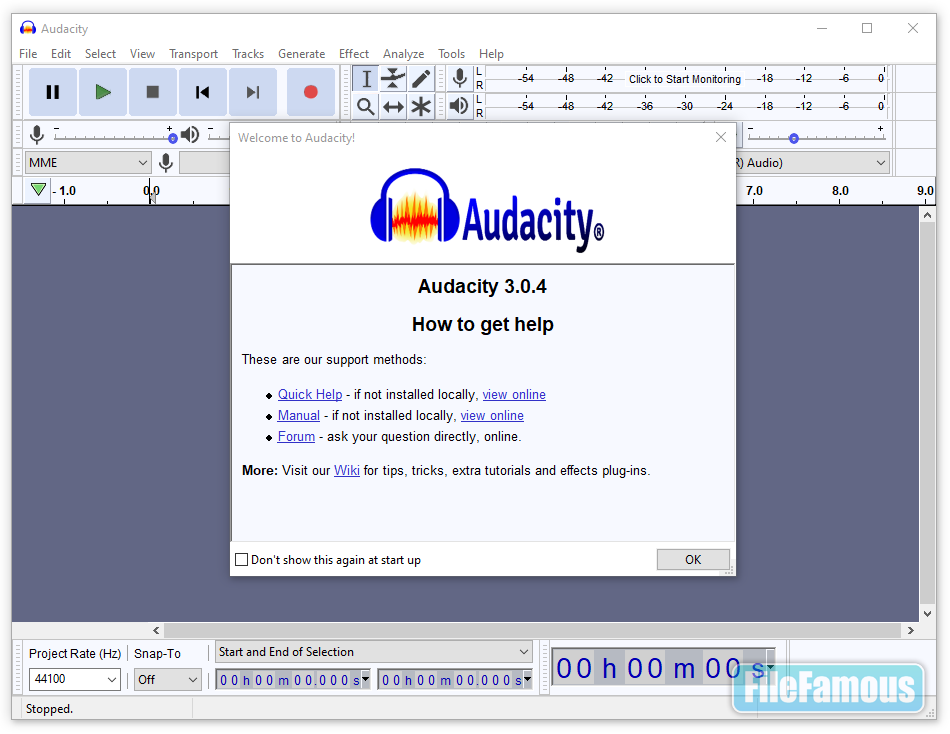Screen dimensions: 950x734
Task: Click the recording volume slider knob
Action: pos(173,138)
